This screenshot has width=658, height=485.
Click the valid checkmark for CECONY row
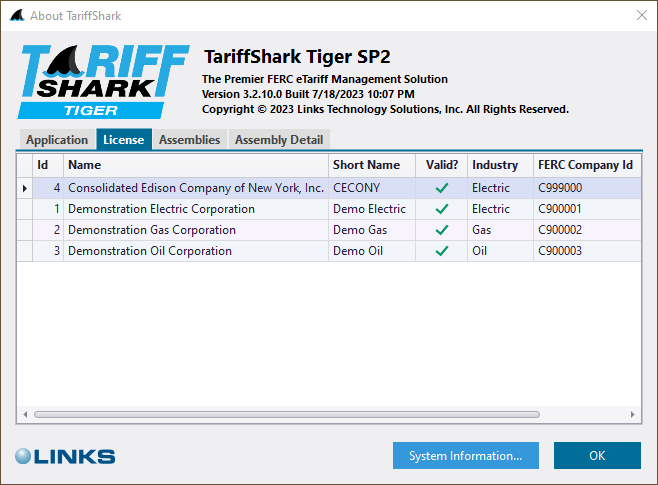point(441,188)
